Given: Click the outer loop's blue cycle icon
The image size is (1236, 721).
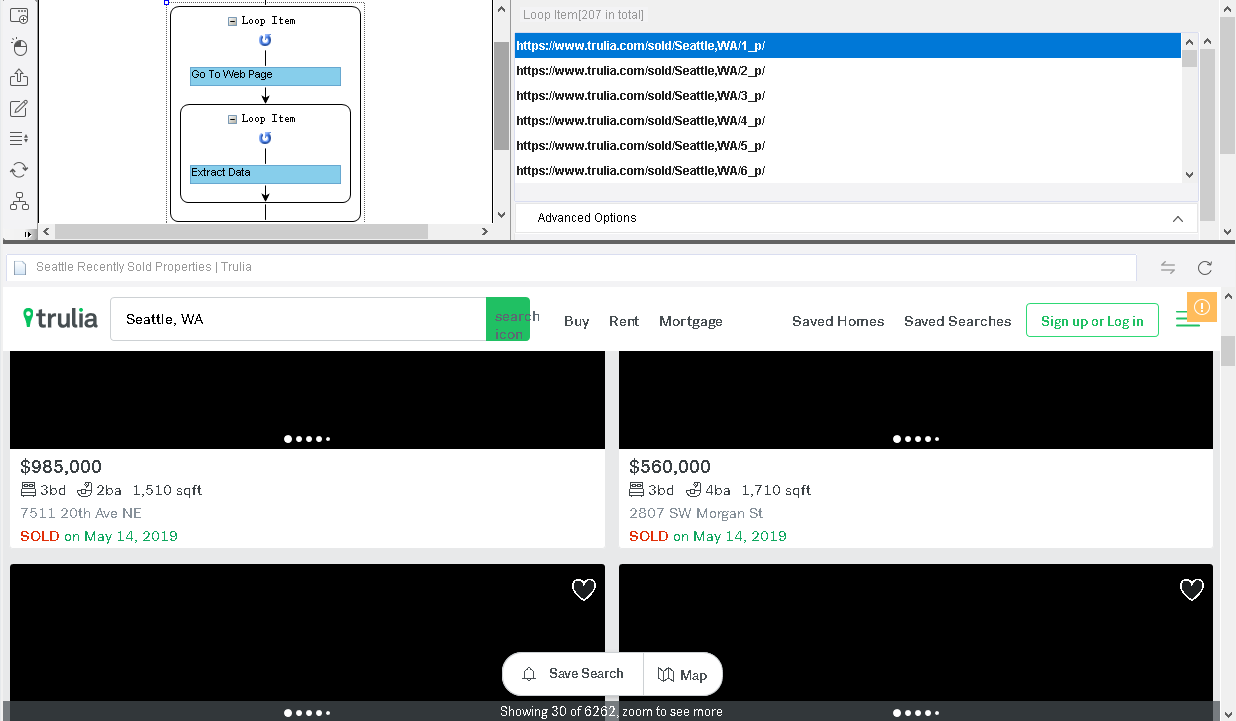Looking at the screenshot, I should pos(265,40).
